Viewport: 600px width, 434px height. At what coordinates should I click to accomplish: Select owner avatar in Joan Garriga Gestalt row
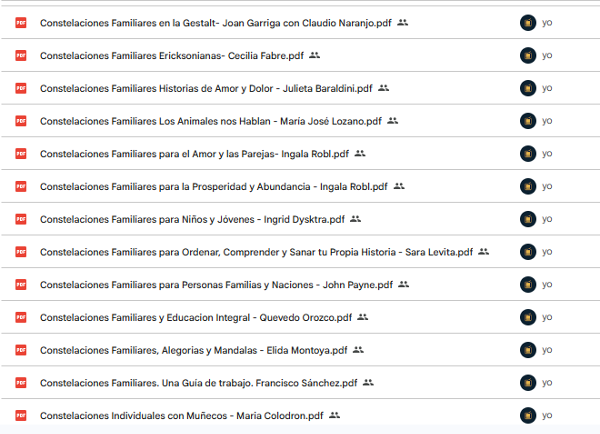point(528,23)
